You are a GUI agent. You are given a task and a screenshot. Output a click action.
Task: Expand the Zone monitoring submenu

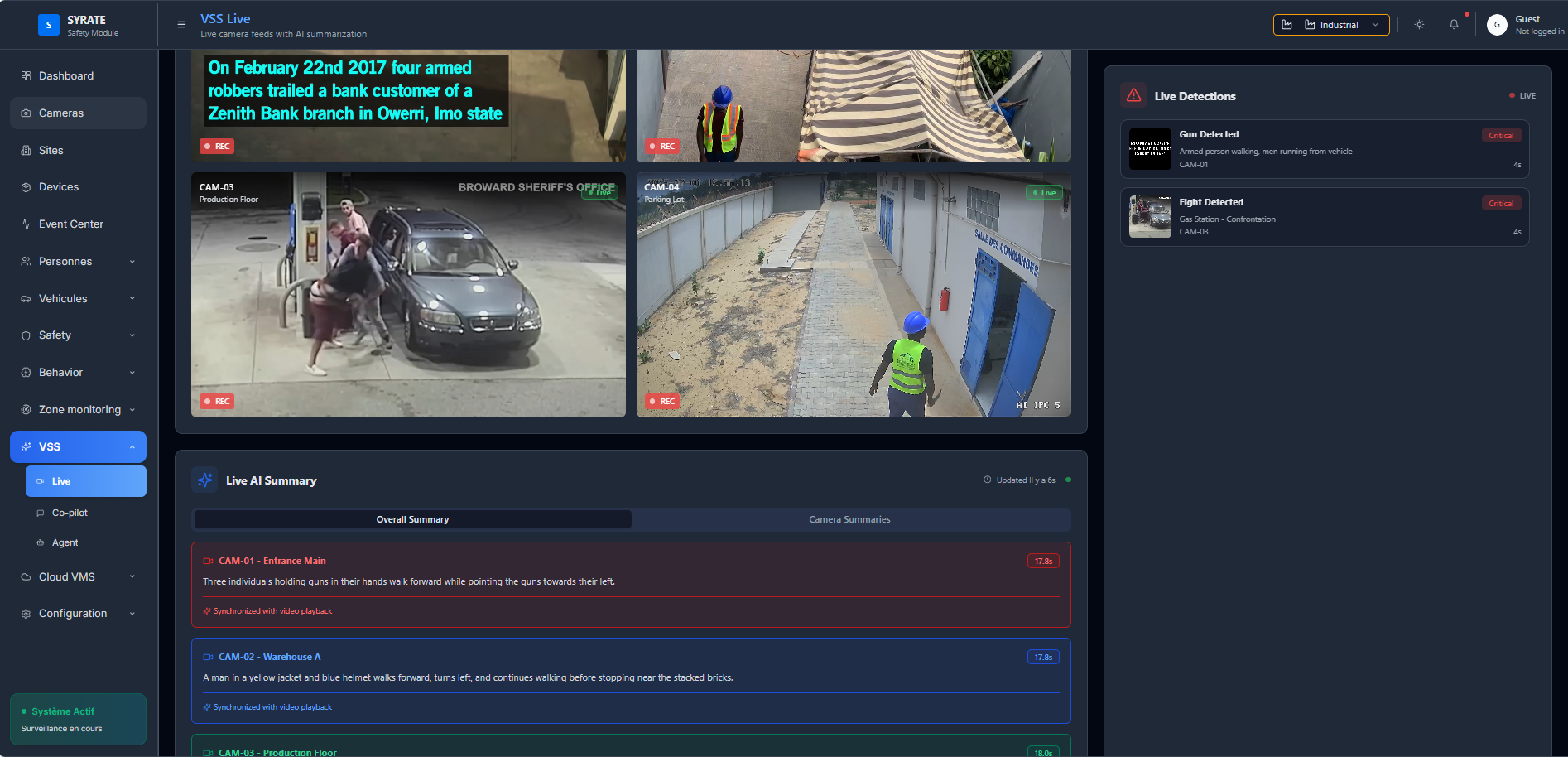[78, 410]
